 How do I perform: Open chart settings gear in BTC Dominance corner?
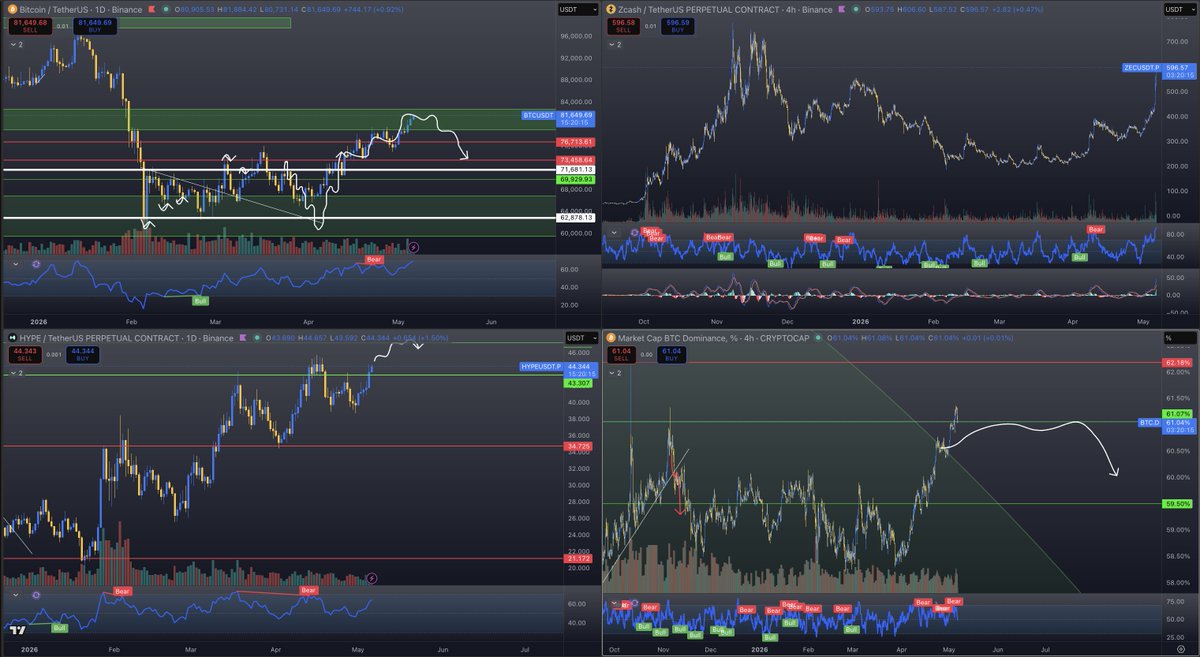(1180, 648)
